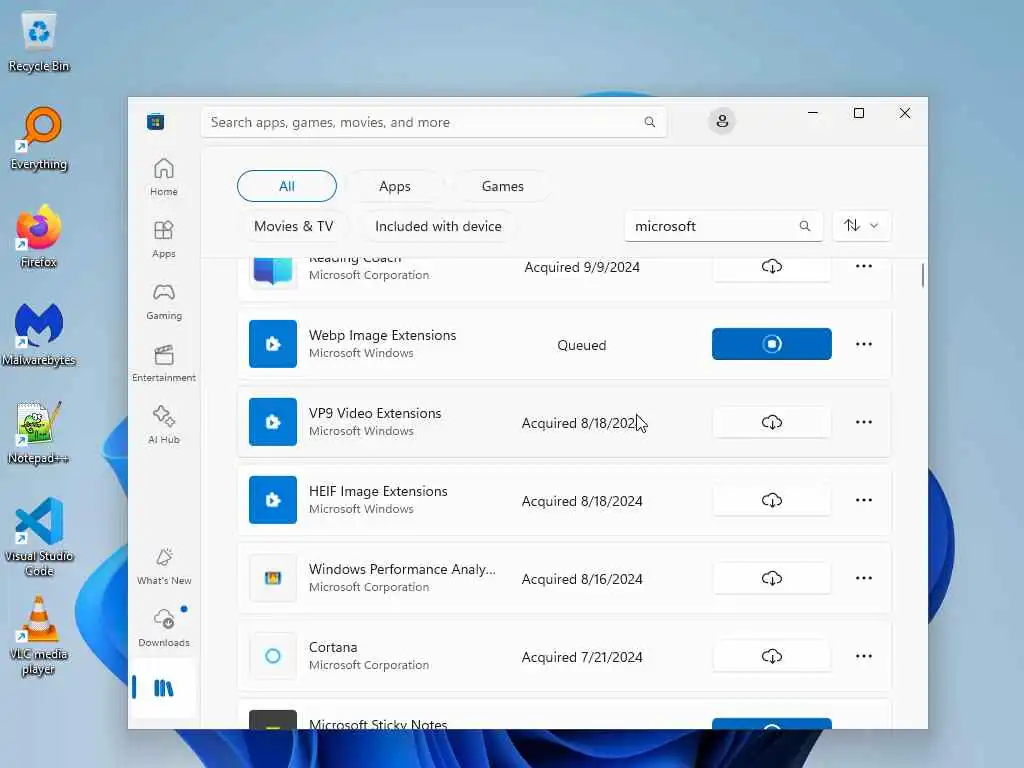
Task: Open Library icon in sidebar
Action: pos(163,688)
